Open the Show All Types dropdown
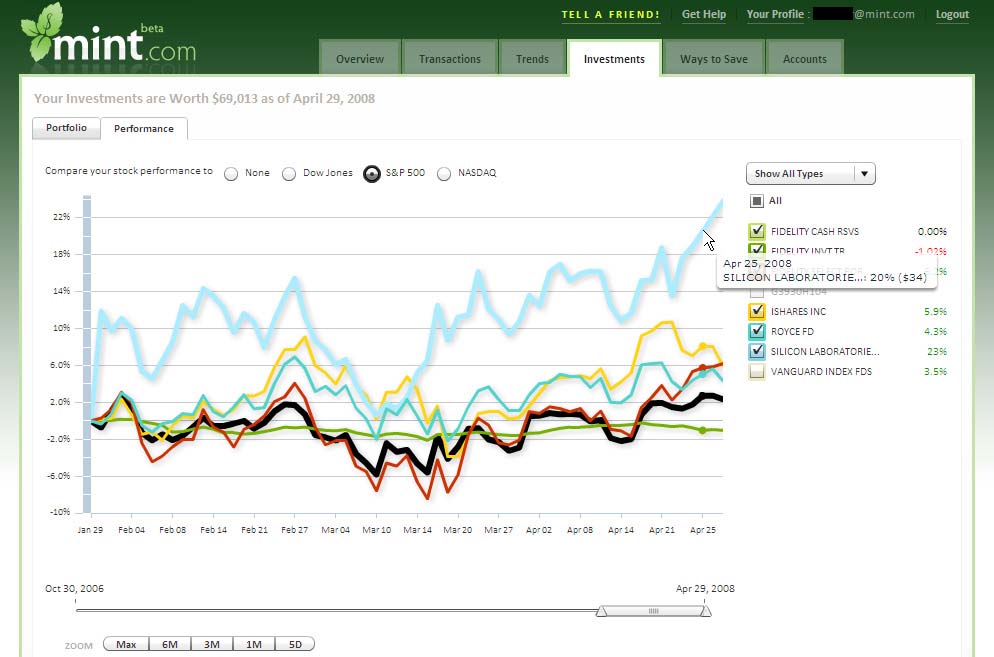 [x=810, y=173]
